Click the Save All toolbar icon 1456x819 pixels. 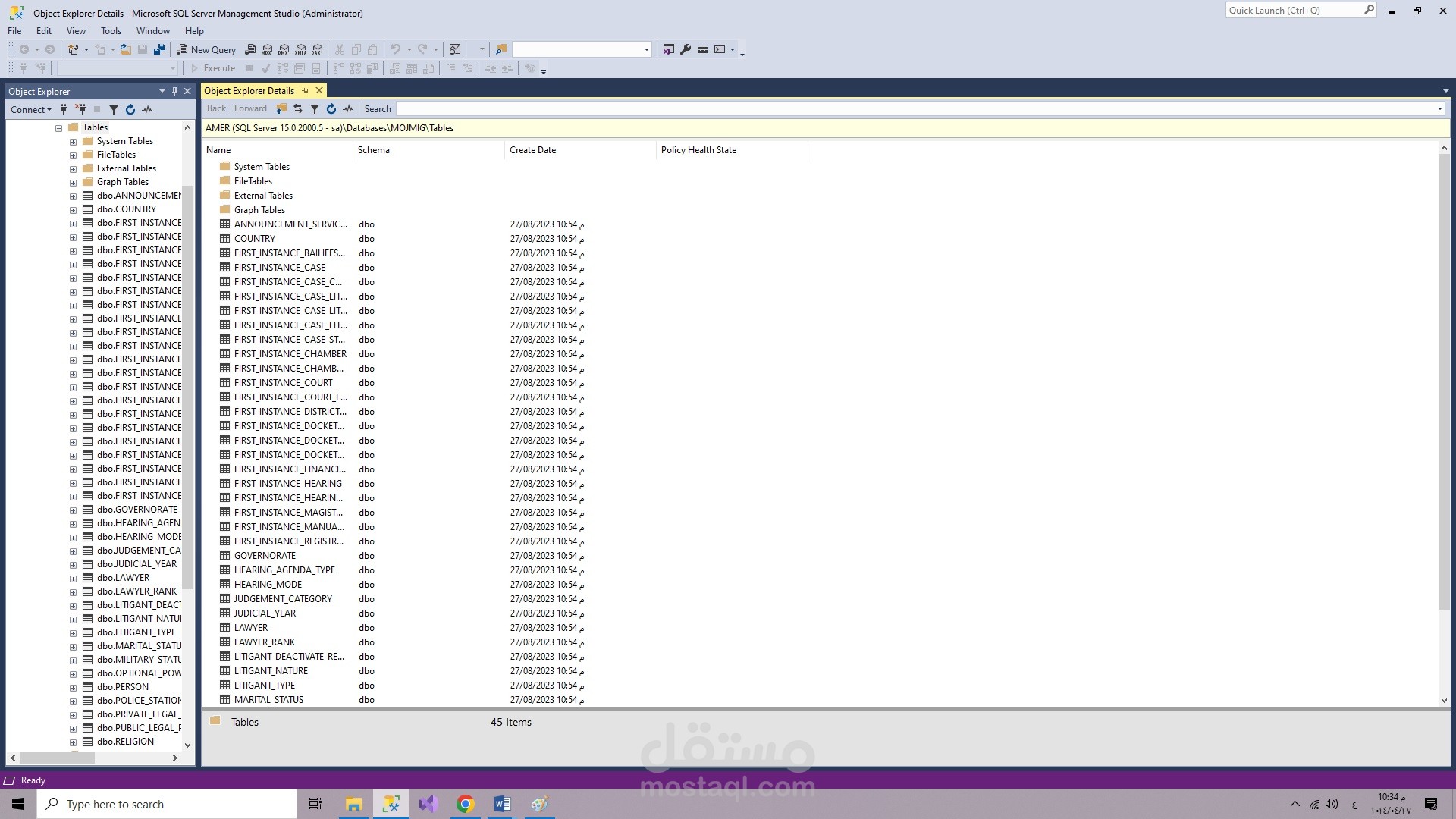click(159, 49)
